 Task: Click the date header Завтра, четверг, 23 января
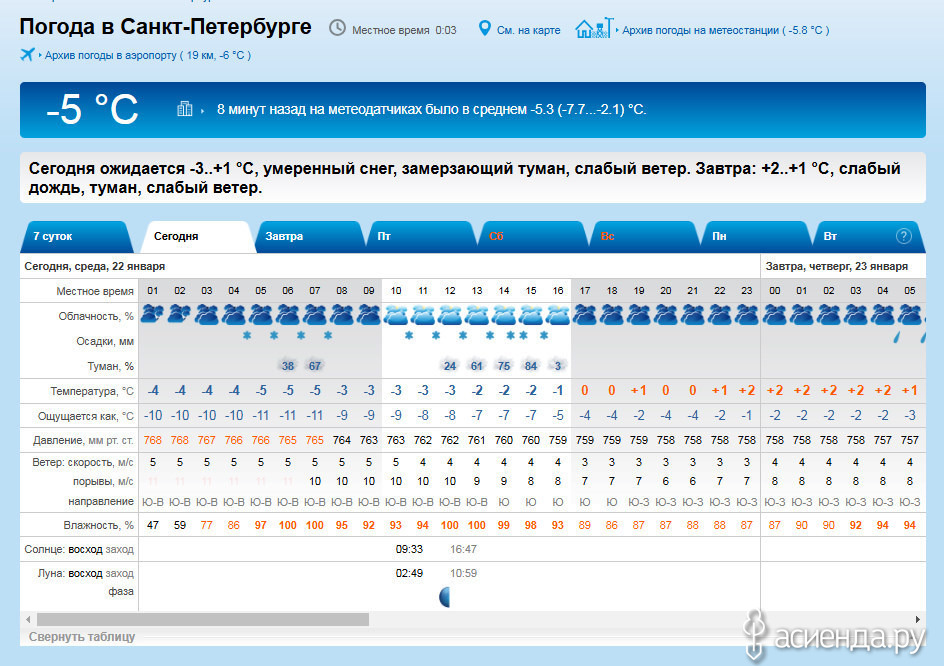click(x=836, y=266)
